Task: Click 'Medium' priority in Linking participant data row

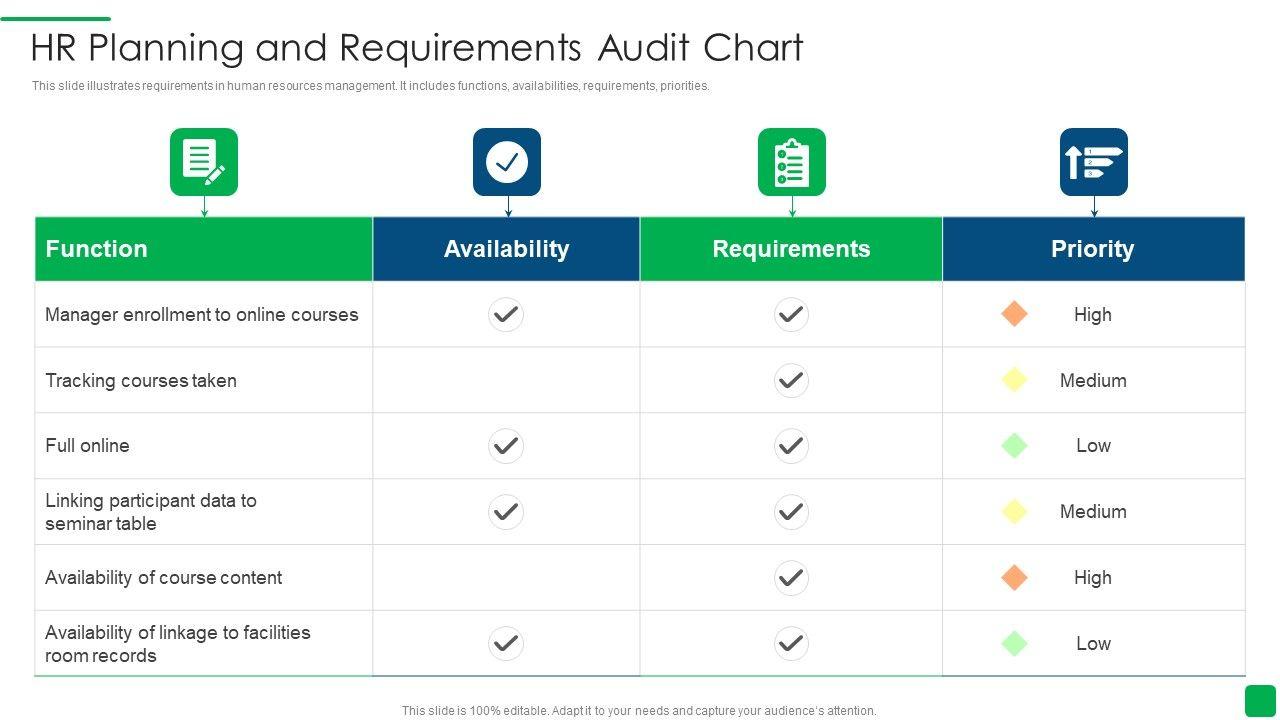Action: [x=1093, y=512]
